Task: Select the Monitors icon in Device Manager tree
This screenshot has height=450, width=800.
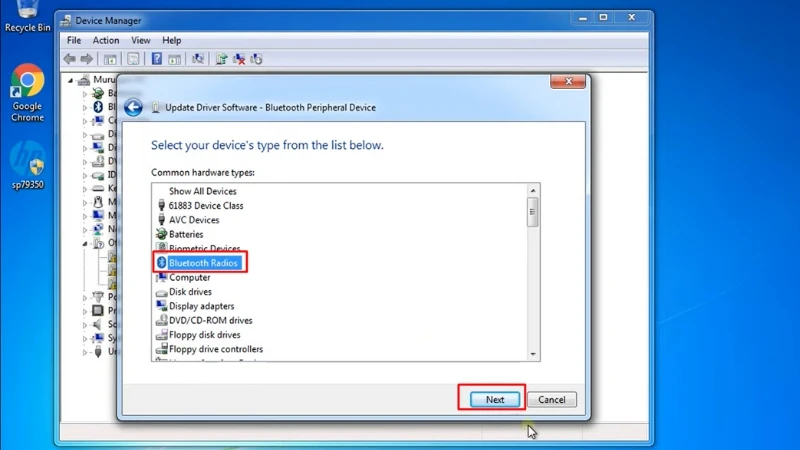Action: coord(98,215)
